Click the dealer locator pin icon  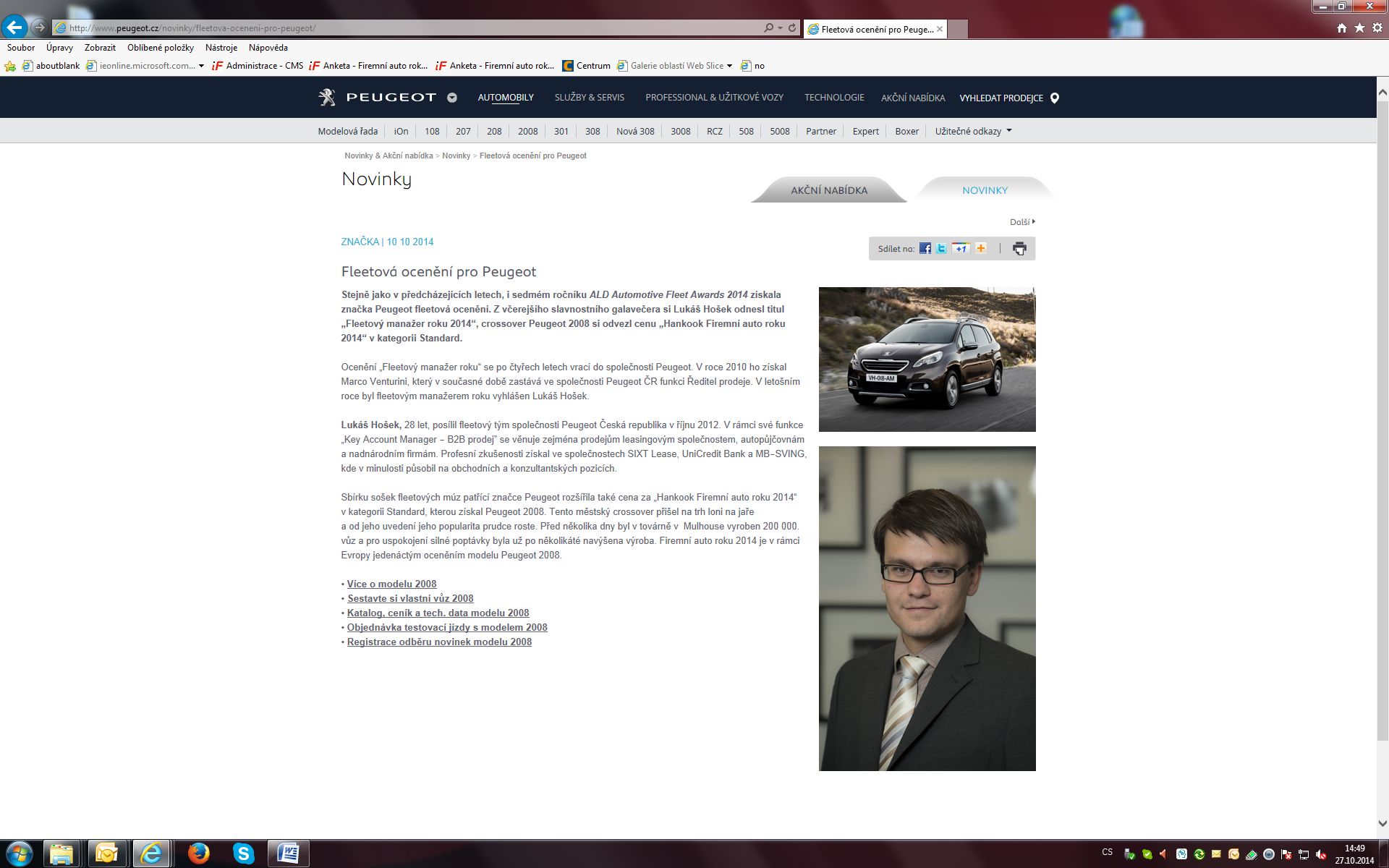point(1055,98)
